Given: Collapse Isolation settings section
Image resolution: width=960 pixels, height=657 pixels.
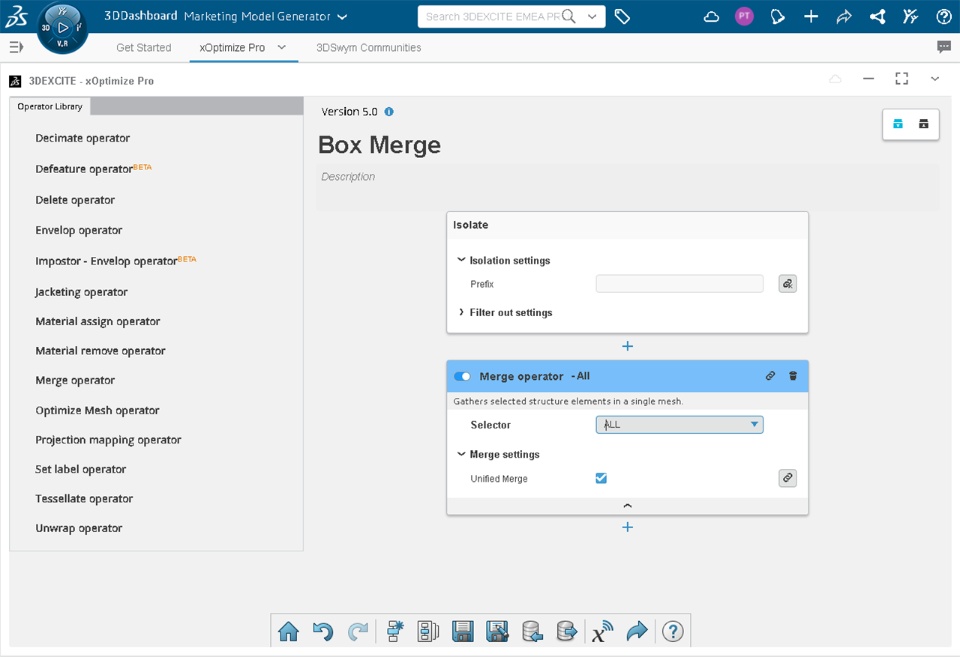Looking at the screenshot, I should (x=461, y=260).
